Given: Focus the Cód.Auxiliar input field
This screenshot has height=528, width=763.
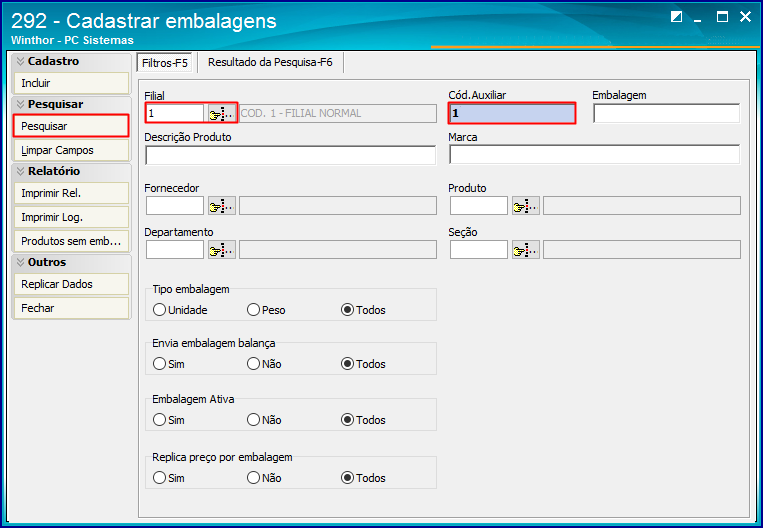Looking at the screenshot, I should 512,113.
